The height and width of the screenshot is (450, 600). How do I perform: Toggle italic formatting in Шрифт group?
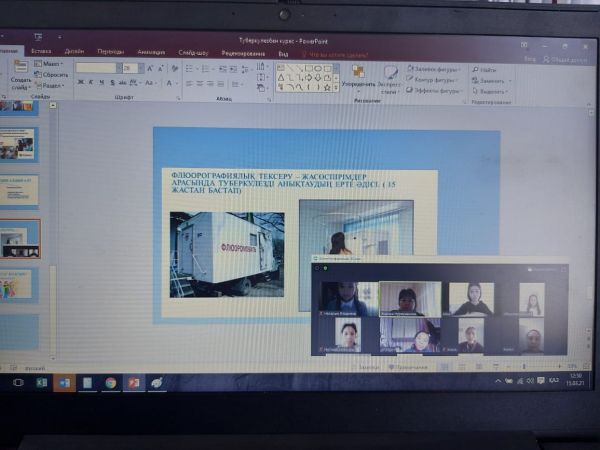pyautogui.click(x=90, y=84)
